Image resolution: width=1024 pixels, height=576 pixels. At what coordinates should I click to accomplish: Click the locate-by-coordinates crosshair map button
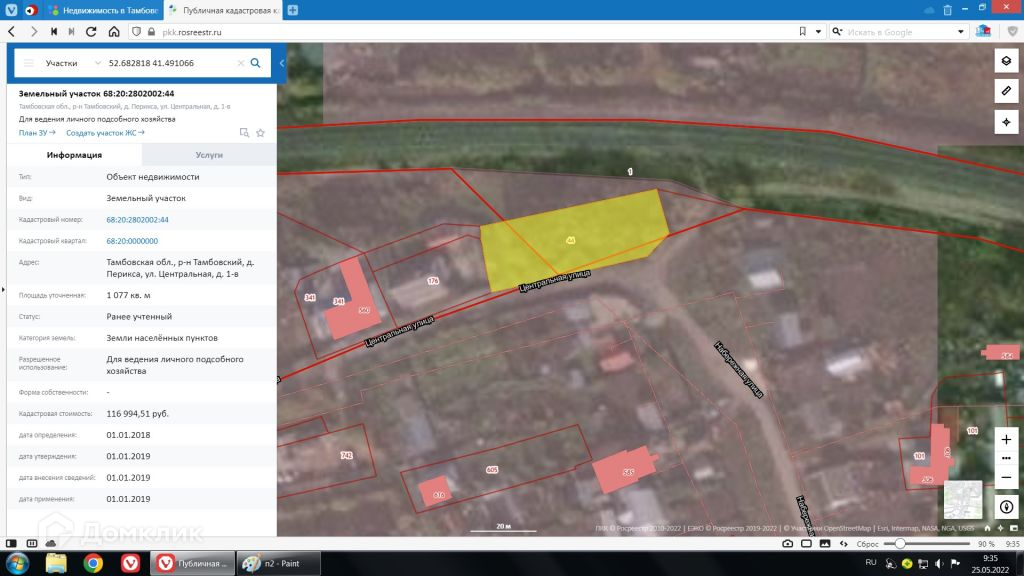click(x=1006, y=122)
